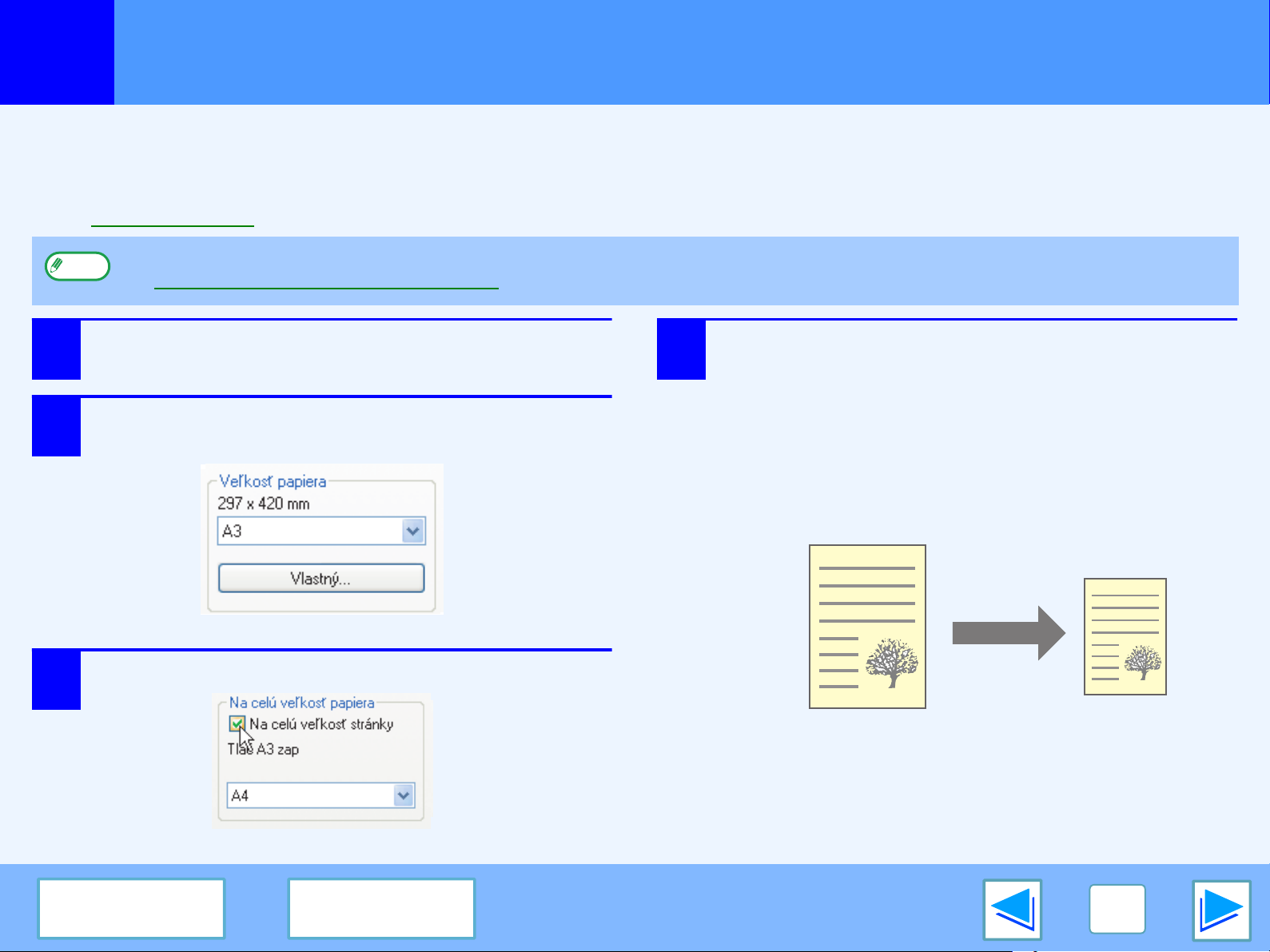
Task: Go to the next page with the right arrow
Action: coord(1220,910)
